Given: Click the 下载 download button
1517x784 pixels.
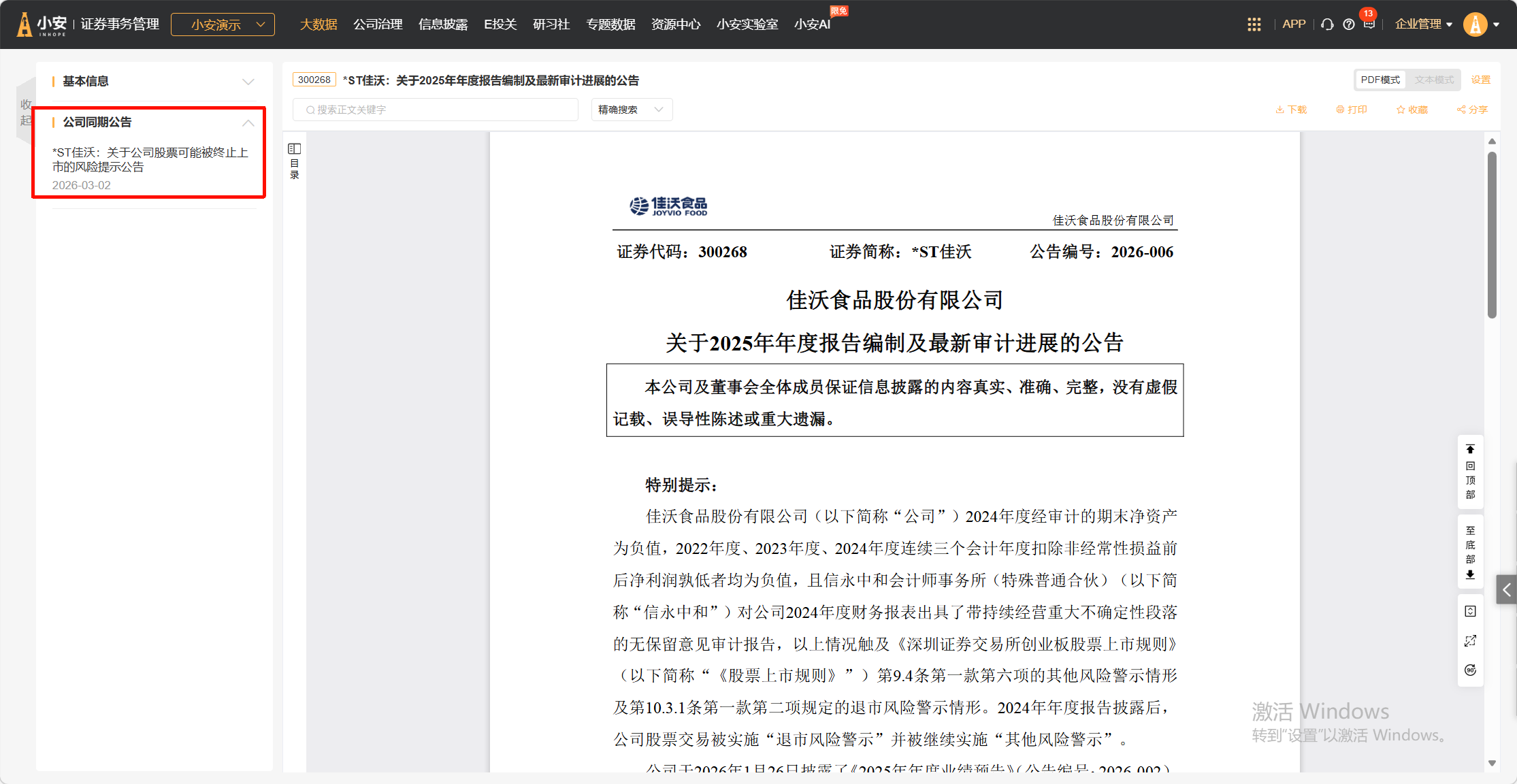Looking at the screenshot, I should [x=1291, y=110].
